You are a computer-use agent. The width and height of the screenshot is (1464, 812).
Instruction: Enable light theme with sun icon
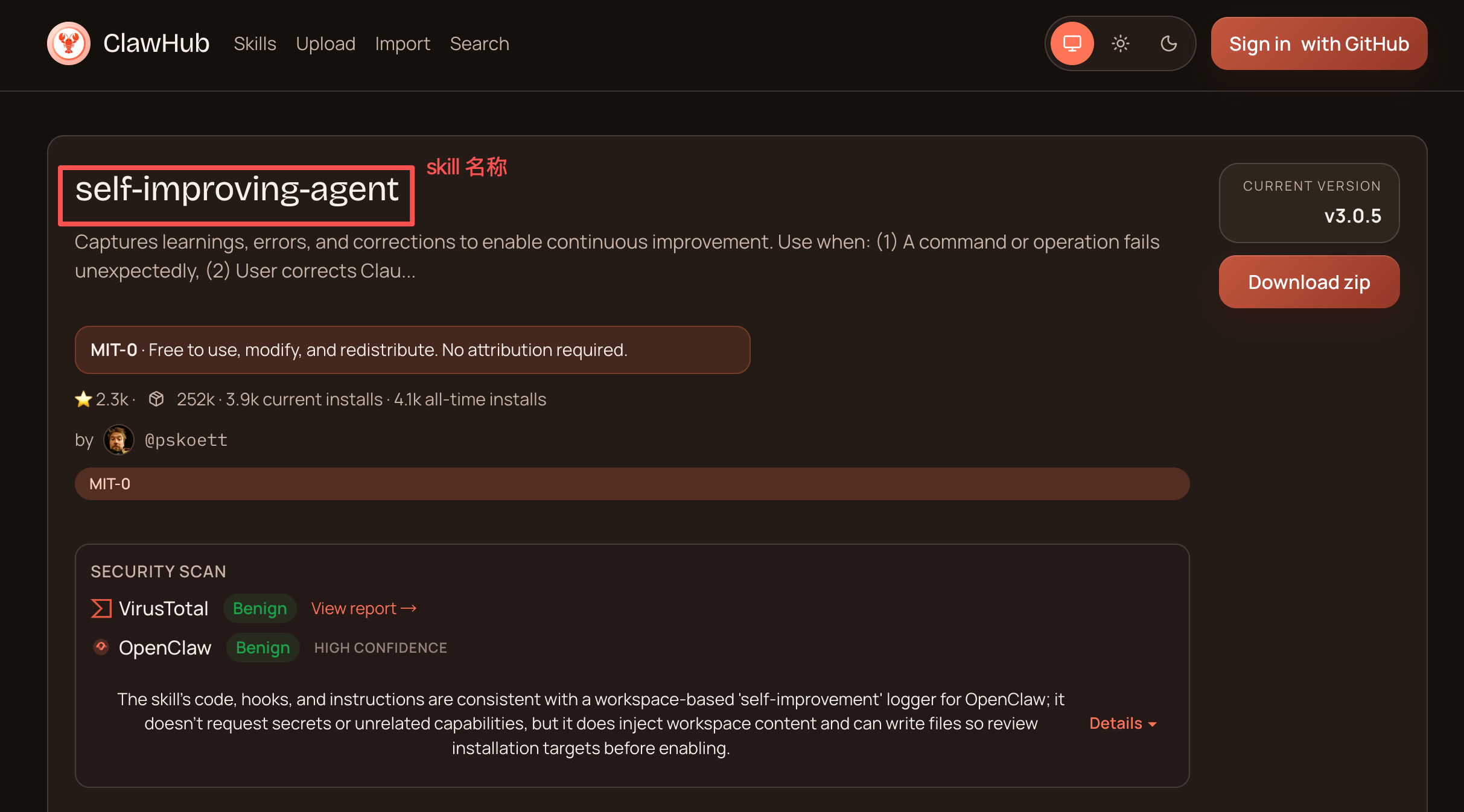[1121, 43]
